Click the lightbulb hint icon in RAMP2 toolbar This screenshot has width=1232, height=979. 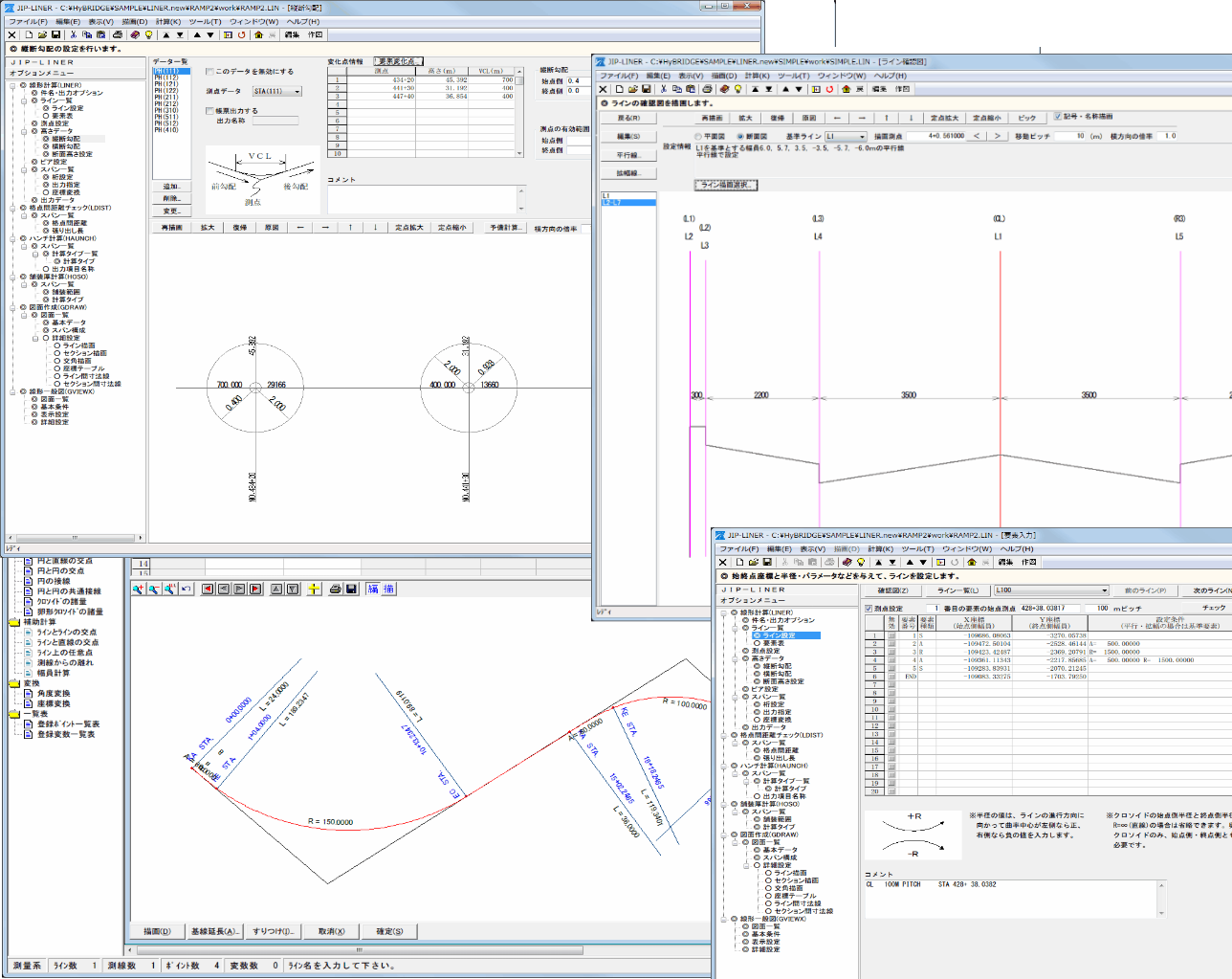click(149, 35)
